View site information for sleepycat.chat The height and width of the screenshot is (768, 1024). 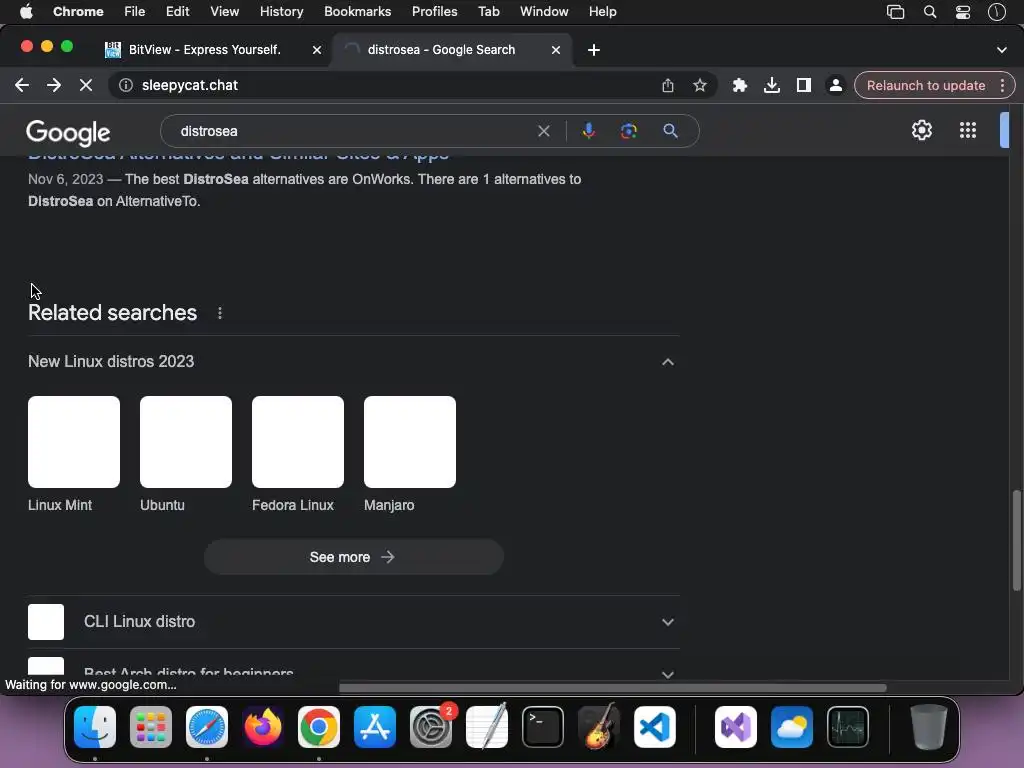click(x=126, y=86)
